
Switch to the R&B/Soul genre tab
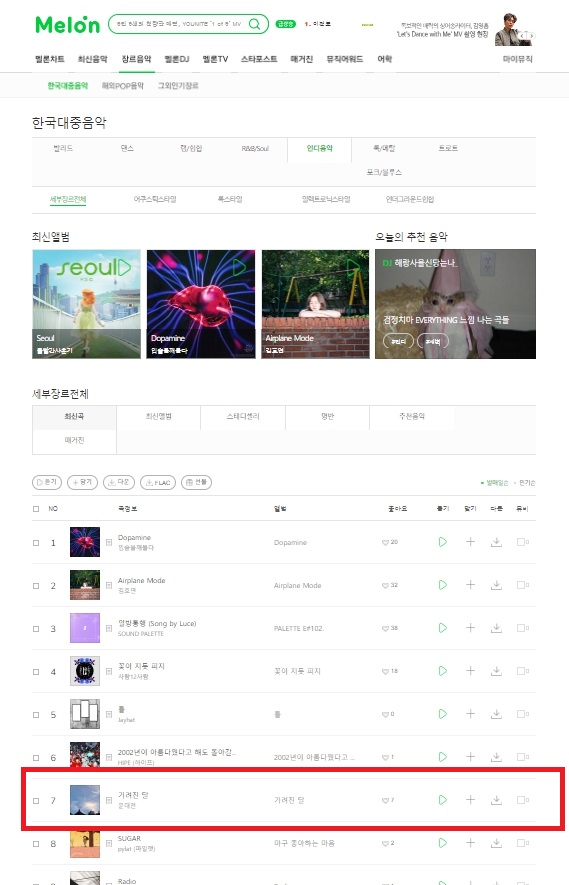click(255, 148)
